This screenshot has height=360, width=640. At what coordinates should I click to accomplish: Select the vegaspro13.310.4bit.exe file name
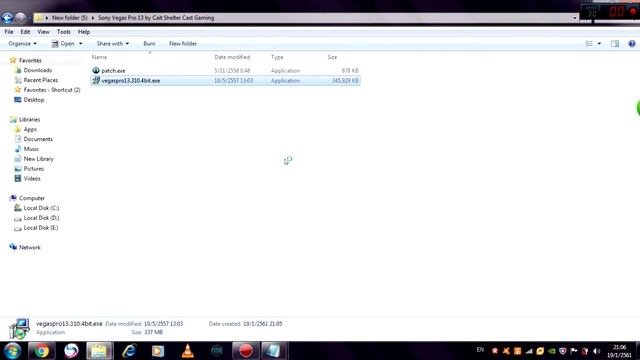[131, 81]
